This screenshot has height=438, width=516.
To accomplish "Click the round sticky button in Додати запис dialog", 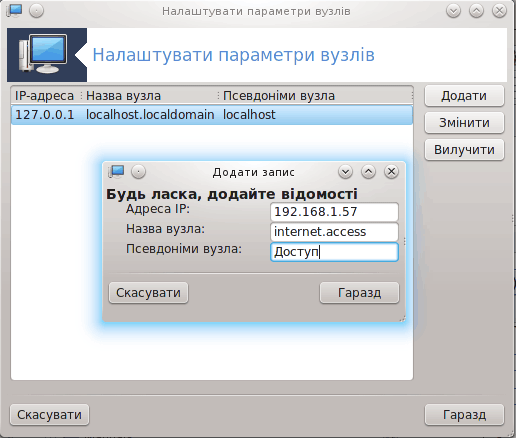I will [138, 172].
